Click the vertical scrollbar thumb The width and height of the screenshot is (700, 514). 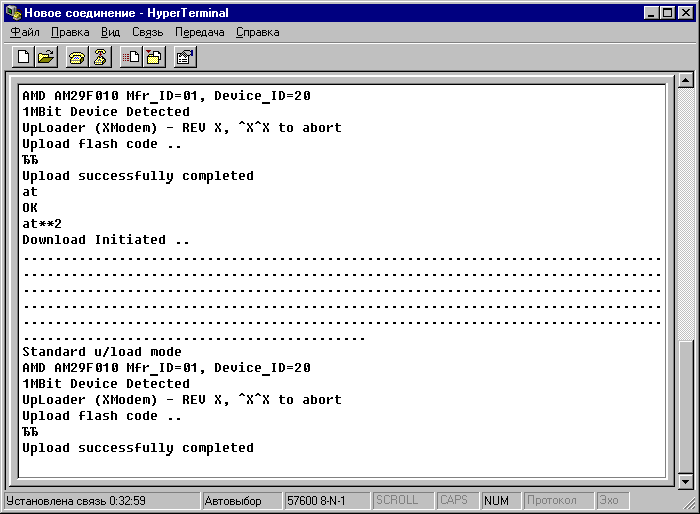tap(685, 406)
